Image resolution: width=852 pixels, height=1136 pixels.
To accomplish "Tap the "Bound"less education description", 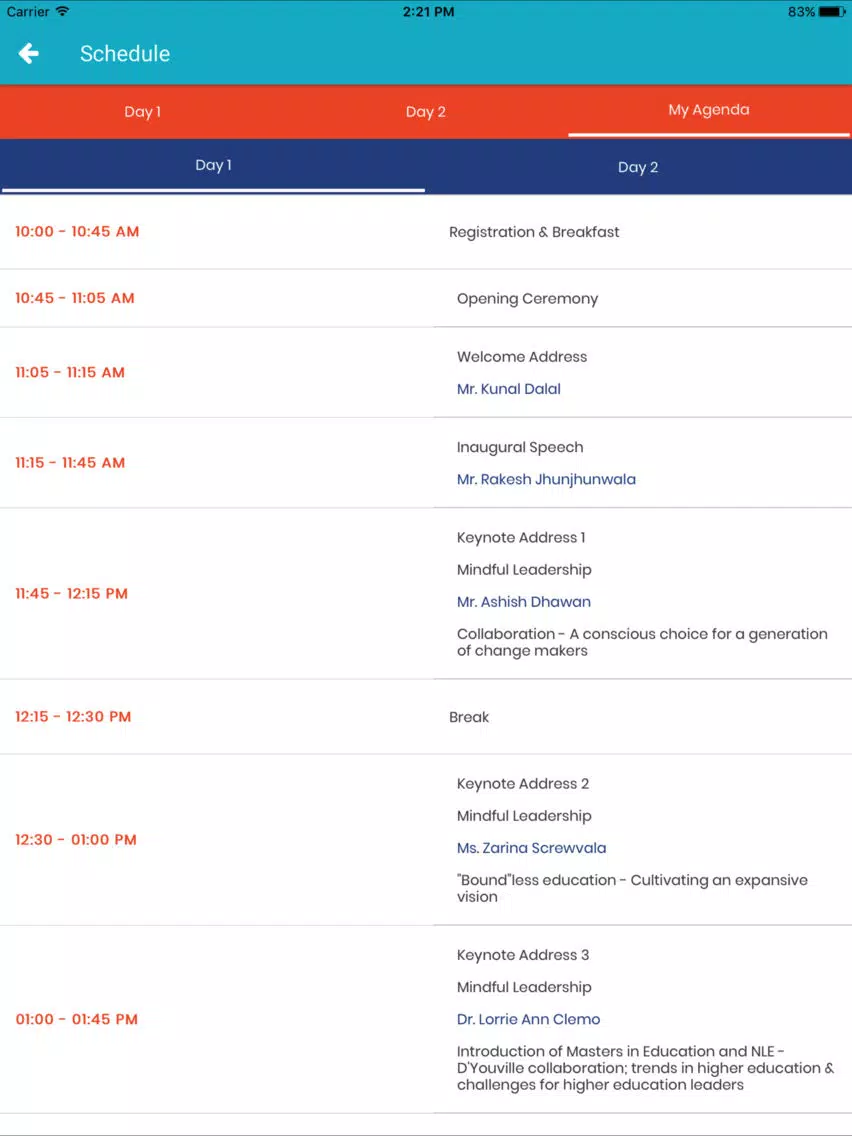I will coord(632,888).
